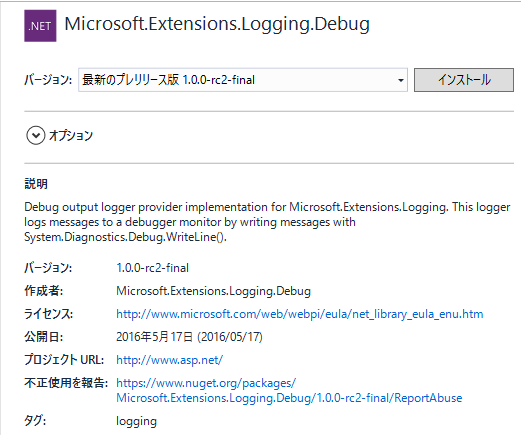
Task: Click the 説明 description heading
Action: (36, 184)
